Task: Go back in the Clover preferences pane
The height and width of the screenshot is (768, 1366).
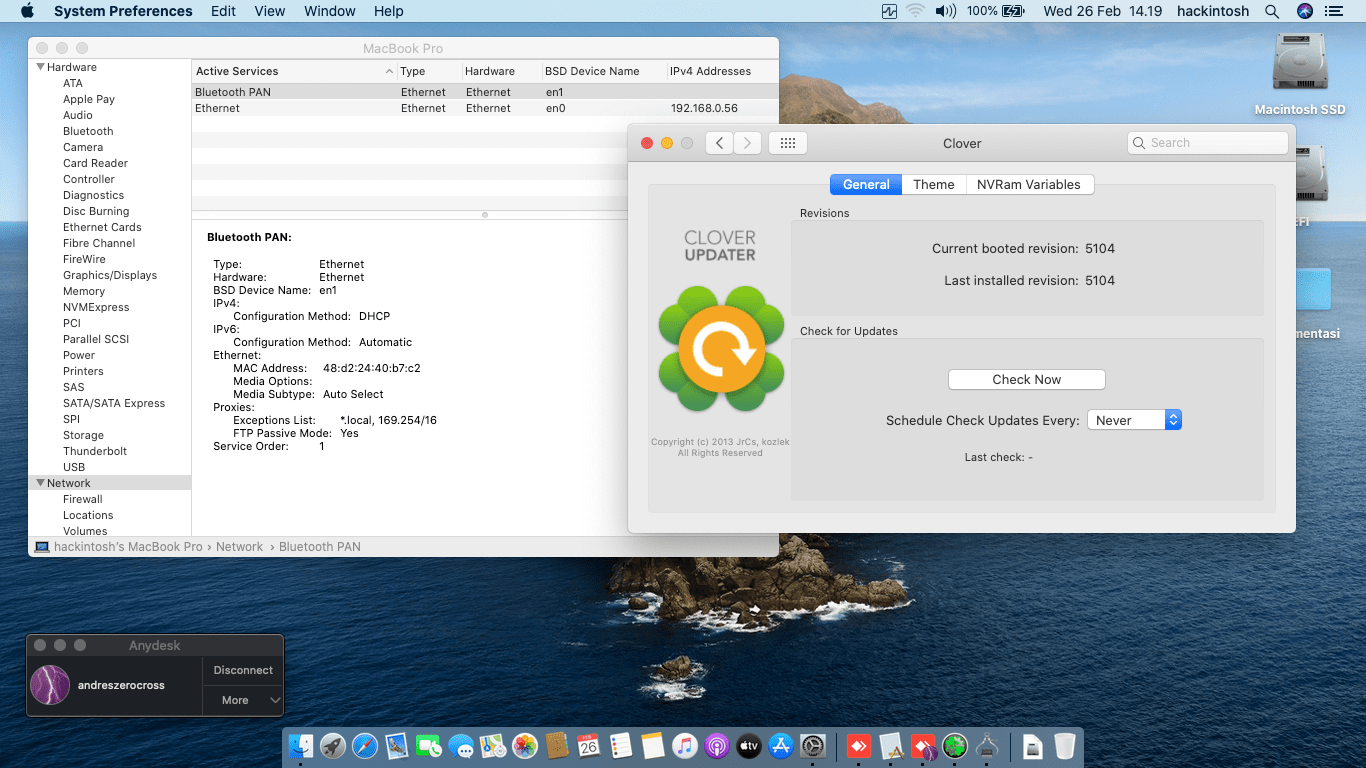Action: point(719,143)
